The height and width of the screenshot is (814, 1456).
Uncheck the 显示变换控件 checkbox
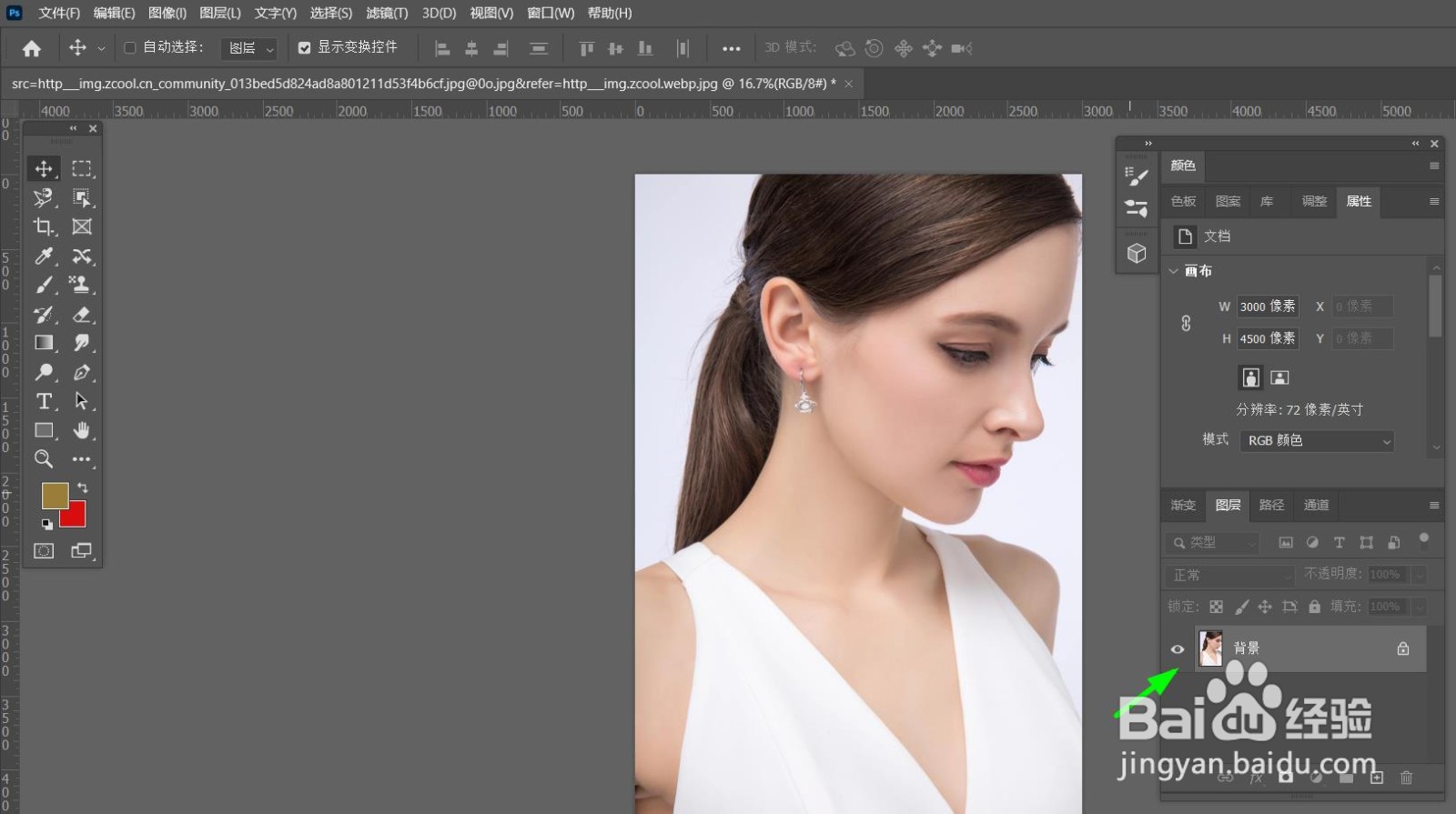tap(305, 47)
